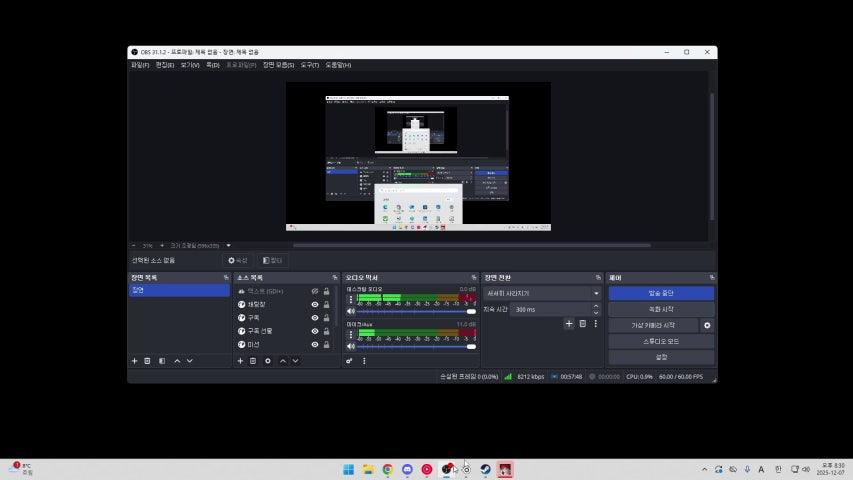The height and width of the screenshot is (480, 853).
Task: Click the 방송 중단 button to stop streaming
Action: pos(661,294)
